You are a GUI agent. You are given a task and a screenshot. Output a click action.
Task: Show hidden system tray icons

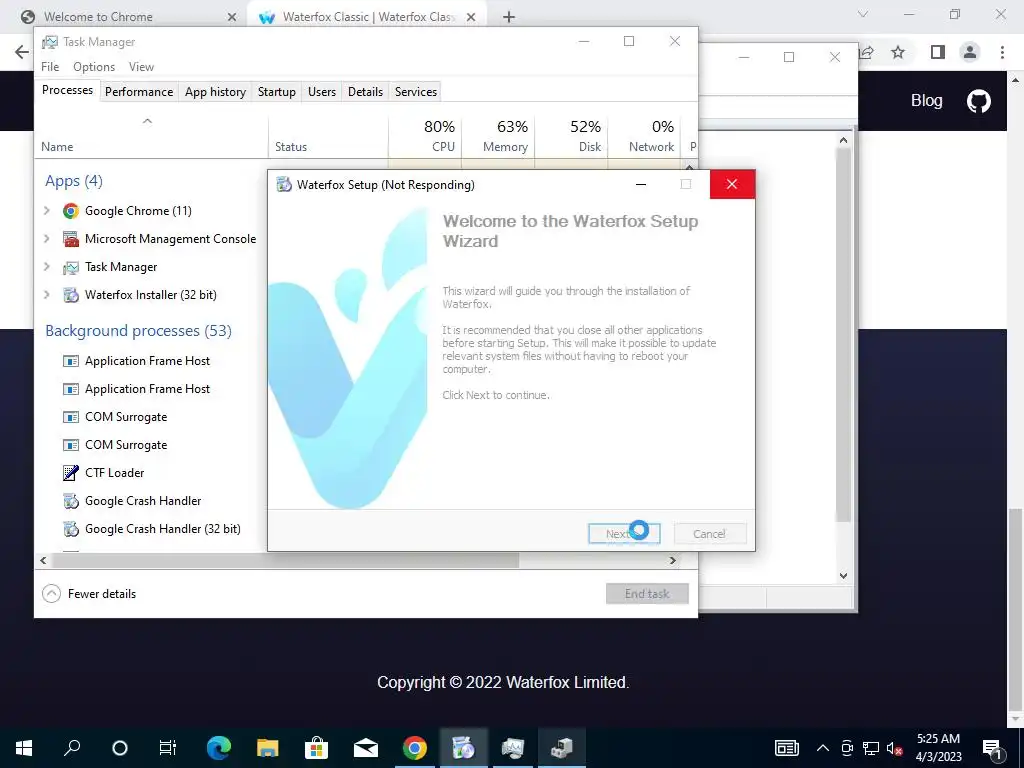point(823,748)
